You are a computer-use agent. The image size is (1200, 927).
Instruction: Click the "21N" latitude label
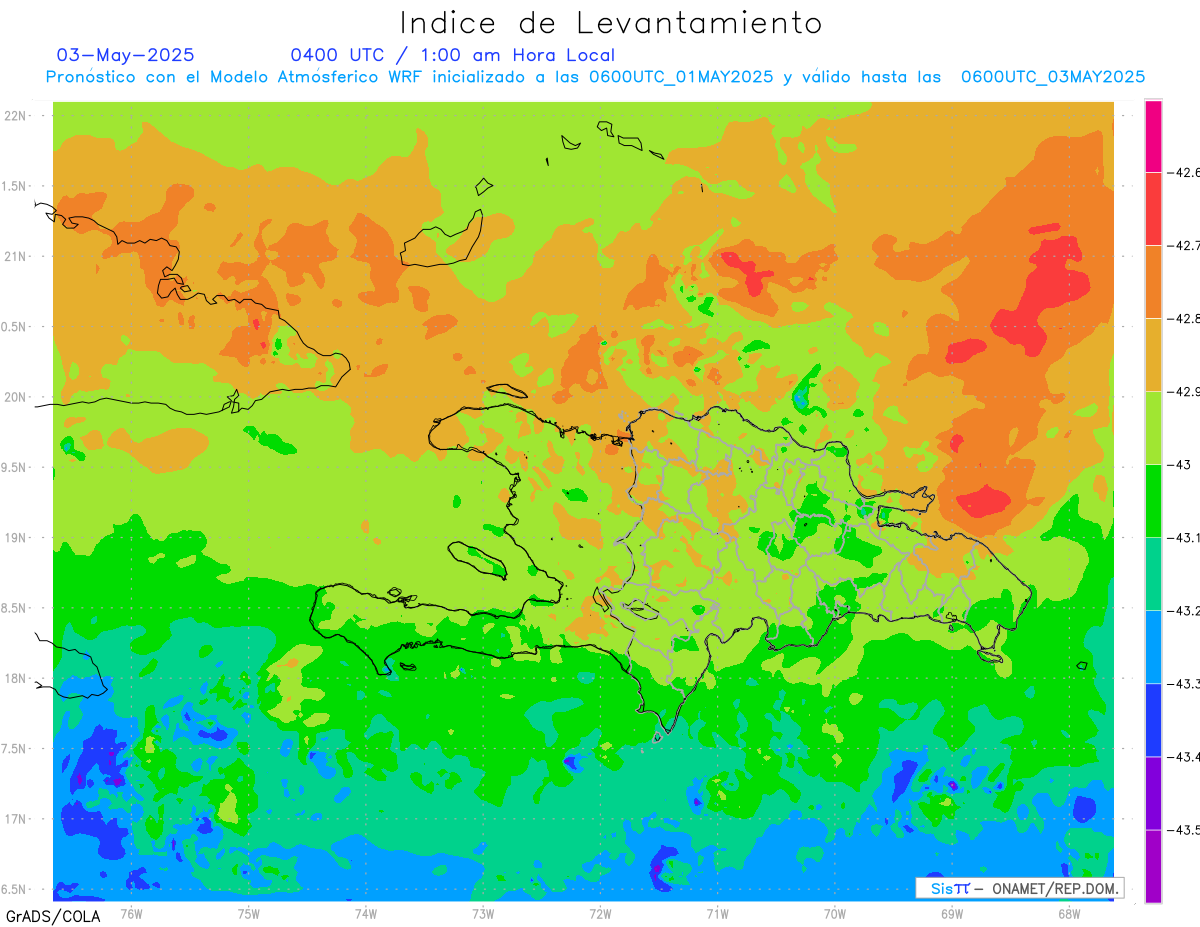coord(16,257)
